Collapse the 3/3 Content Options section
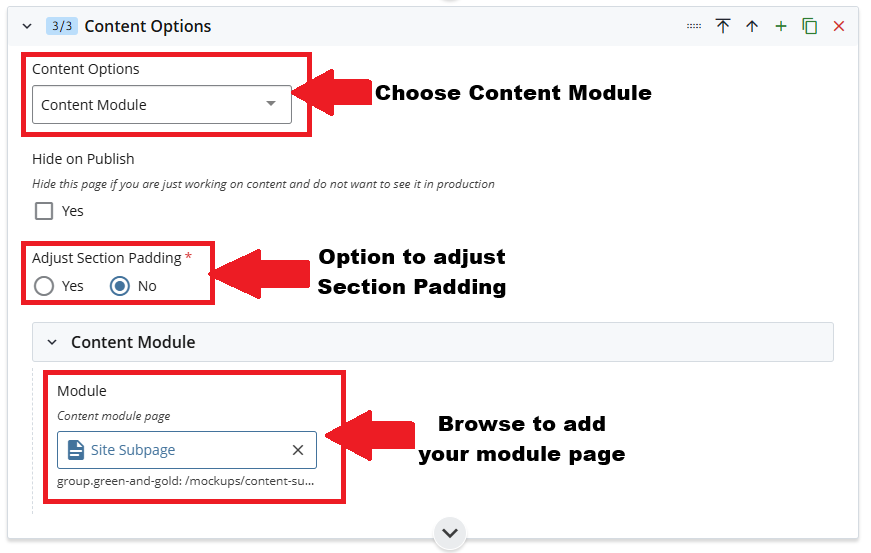The image size is (871, 553). pos(27,26)
